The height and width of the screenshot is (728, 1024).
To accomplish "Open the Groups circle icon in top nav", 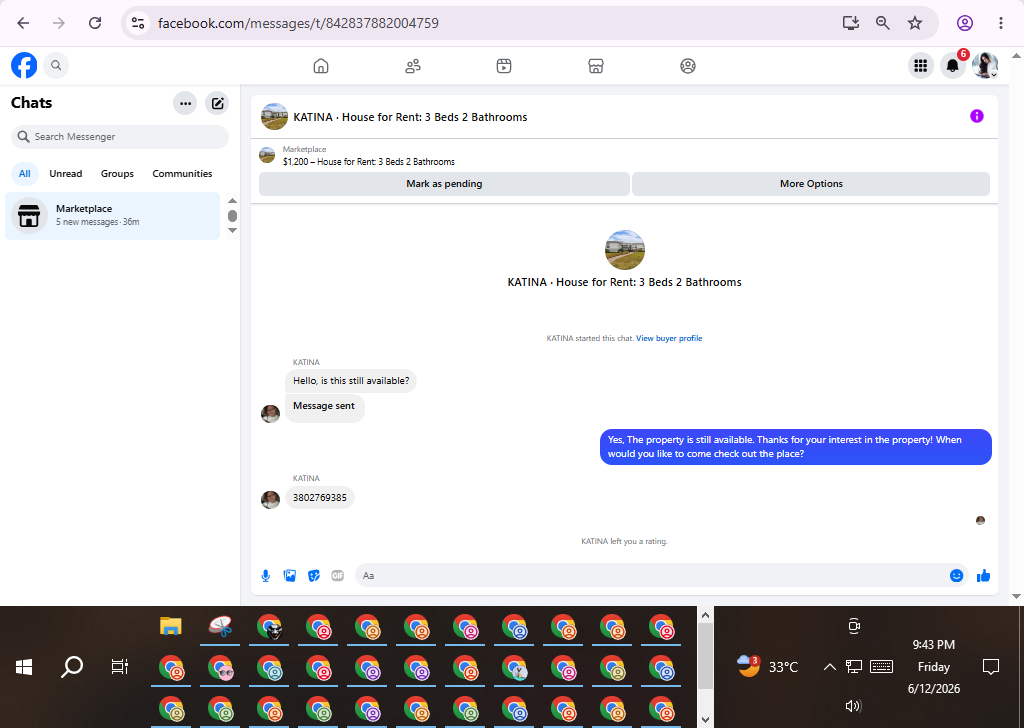I will [x=688, y=66].
